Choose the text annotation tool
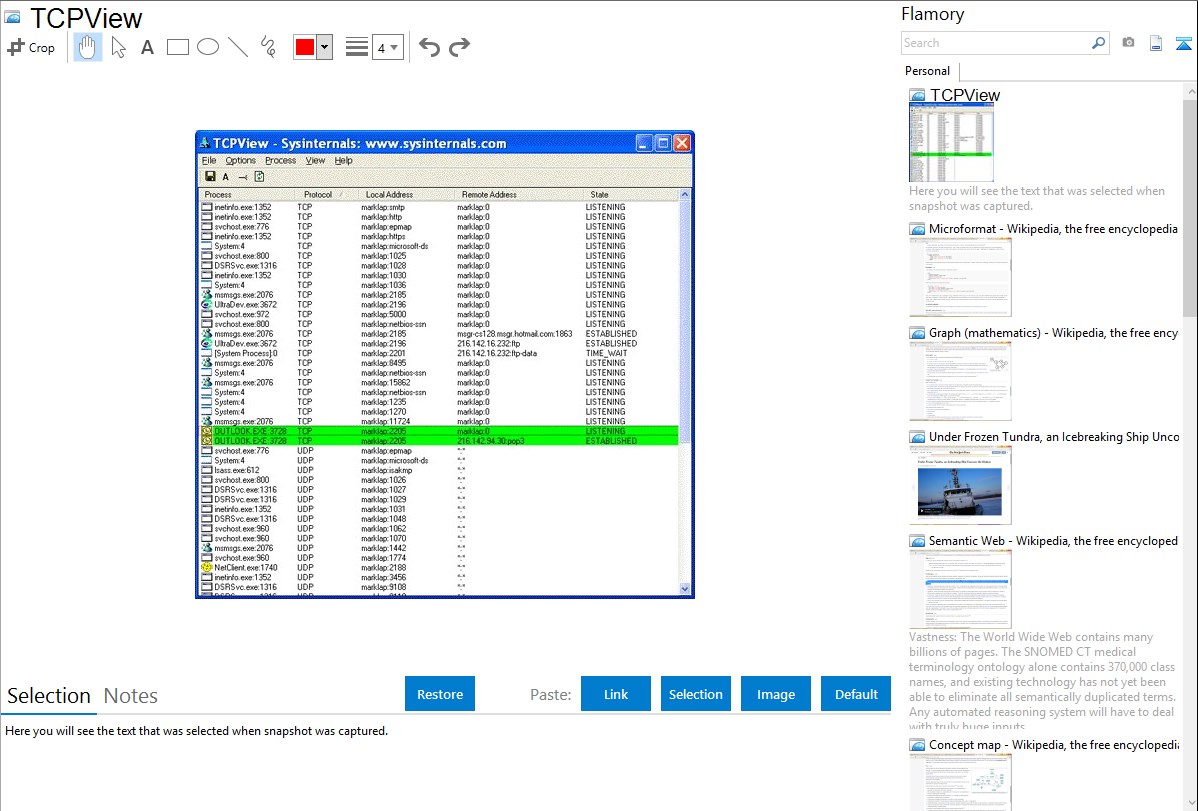1198x811 pixels. pos(147,47)
